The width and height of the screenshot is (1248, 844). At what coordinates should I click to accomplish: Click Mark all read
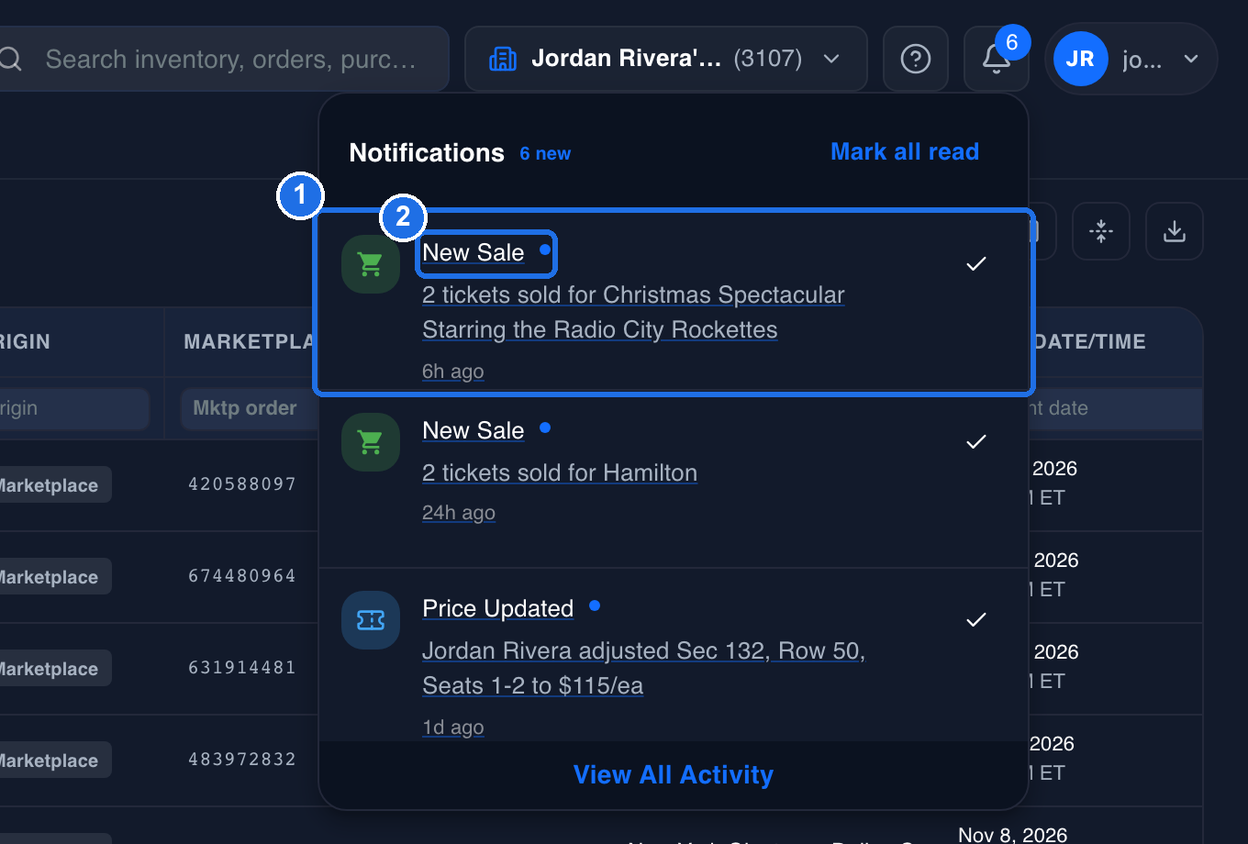[904, 152]
